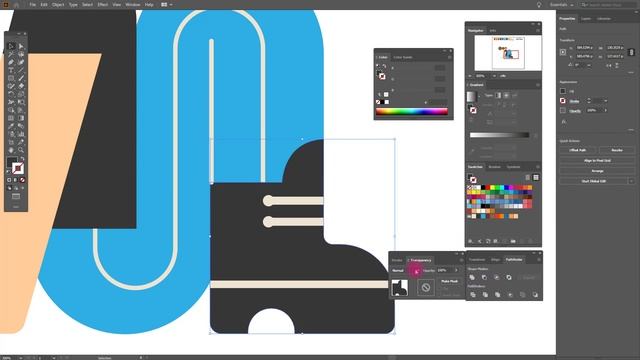Screen dimensions: 640x360
Task: Enable Linear gradient type
Action: click(x=498, y=95)
